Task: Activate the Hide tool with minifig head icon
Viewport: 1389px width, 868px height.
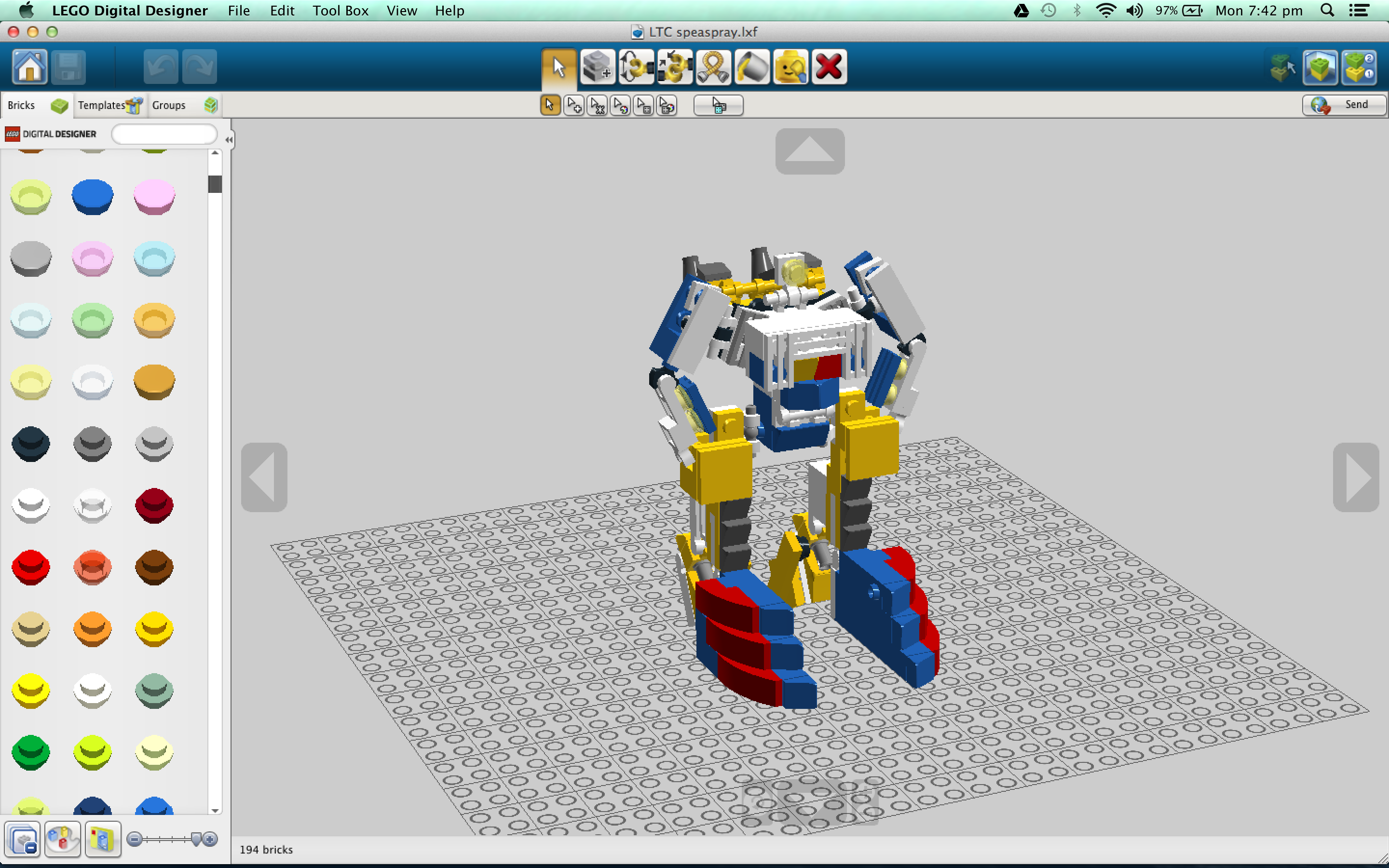Action: pos(790,66)
